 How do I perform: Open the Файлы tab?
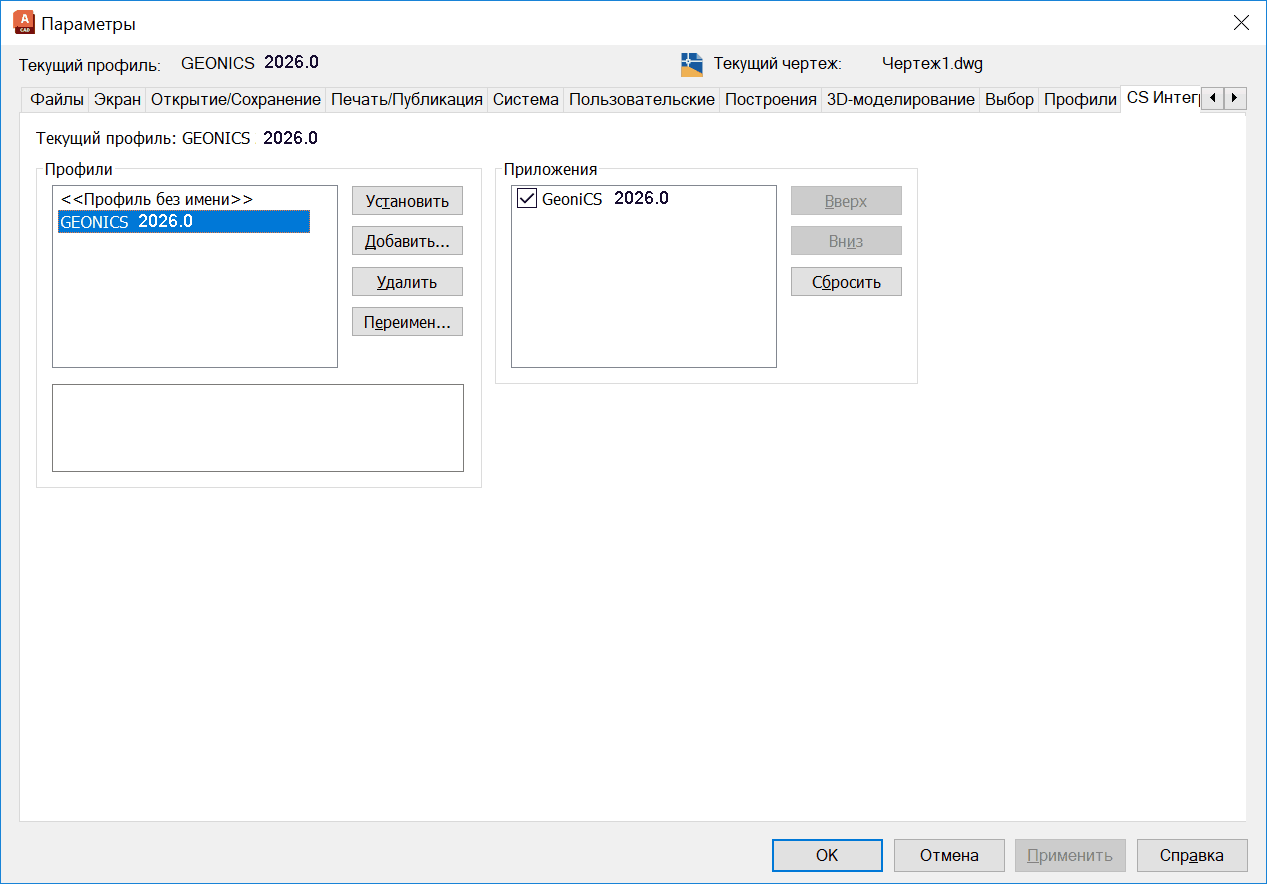tap(56, 99)
